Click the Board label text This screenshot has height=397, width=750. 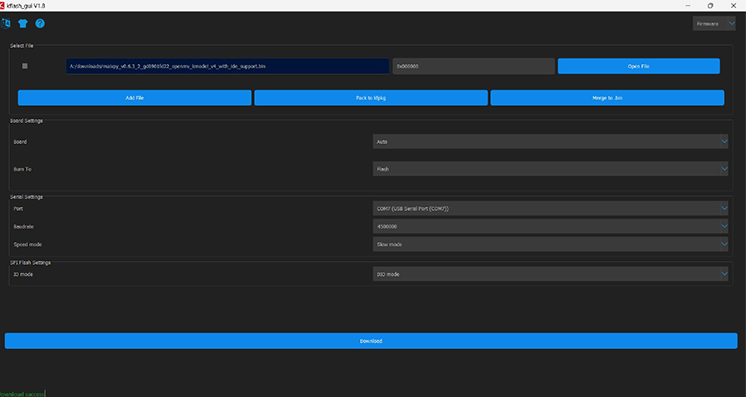coord(20,142)
